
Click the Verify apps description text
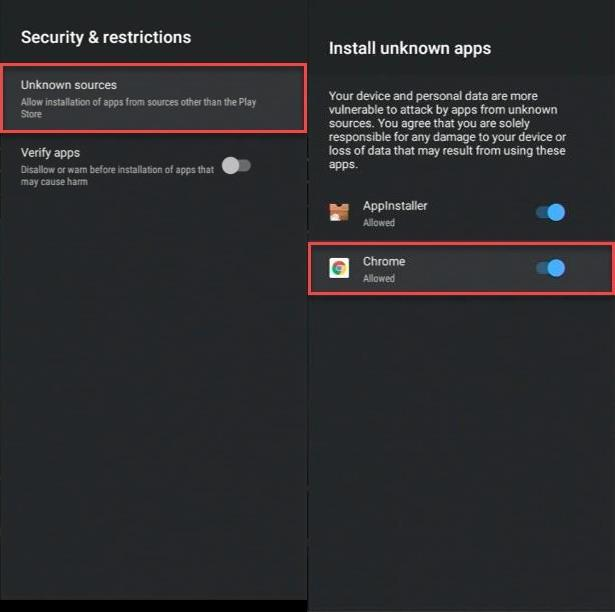pos(117,176)
